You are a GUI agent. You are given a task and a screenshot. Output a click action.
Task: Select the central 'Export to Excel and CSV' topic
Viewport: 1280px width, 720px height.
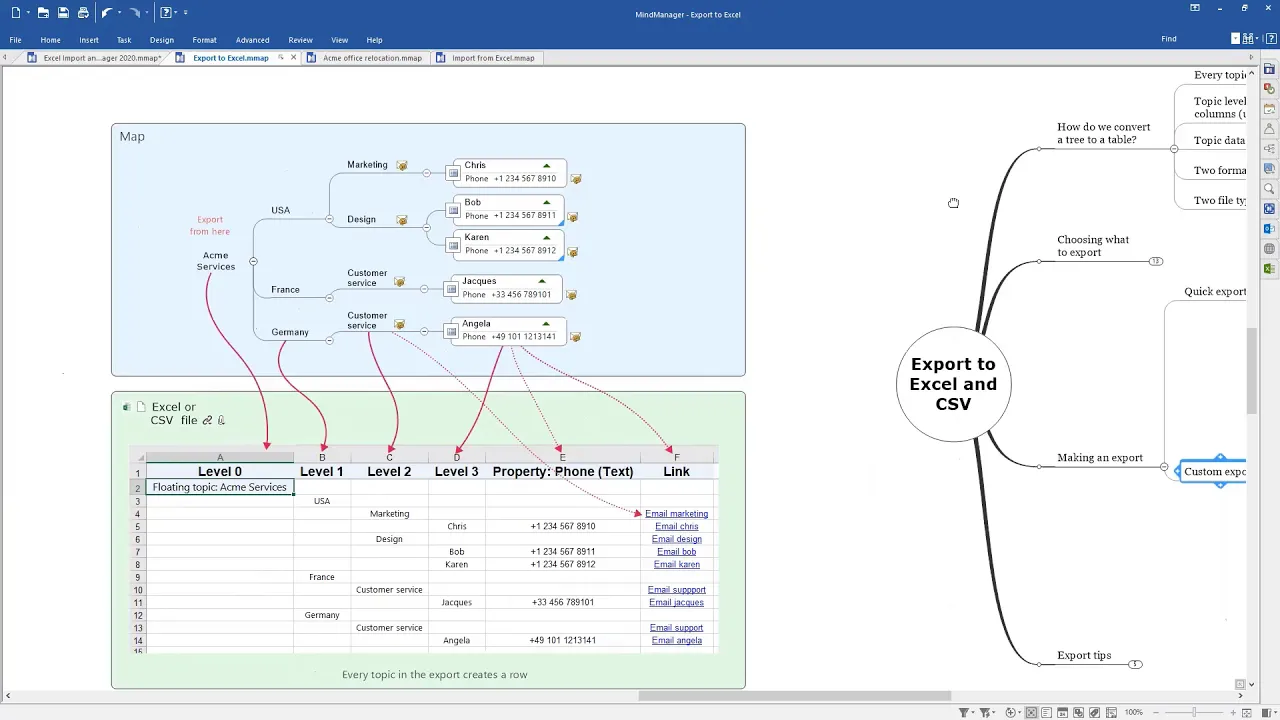coord(953,384)
